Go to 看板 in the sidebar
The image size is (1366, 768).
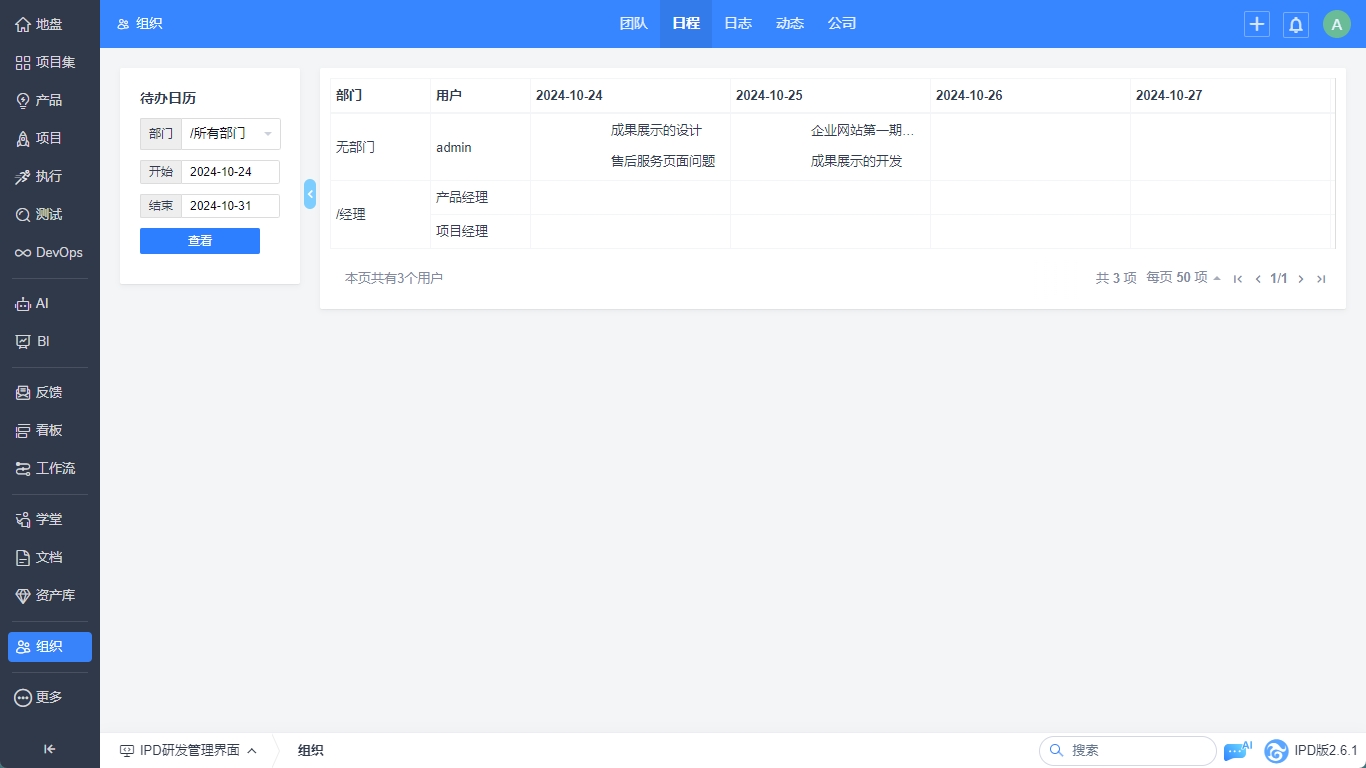click(50, 430)
